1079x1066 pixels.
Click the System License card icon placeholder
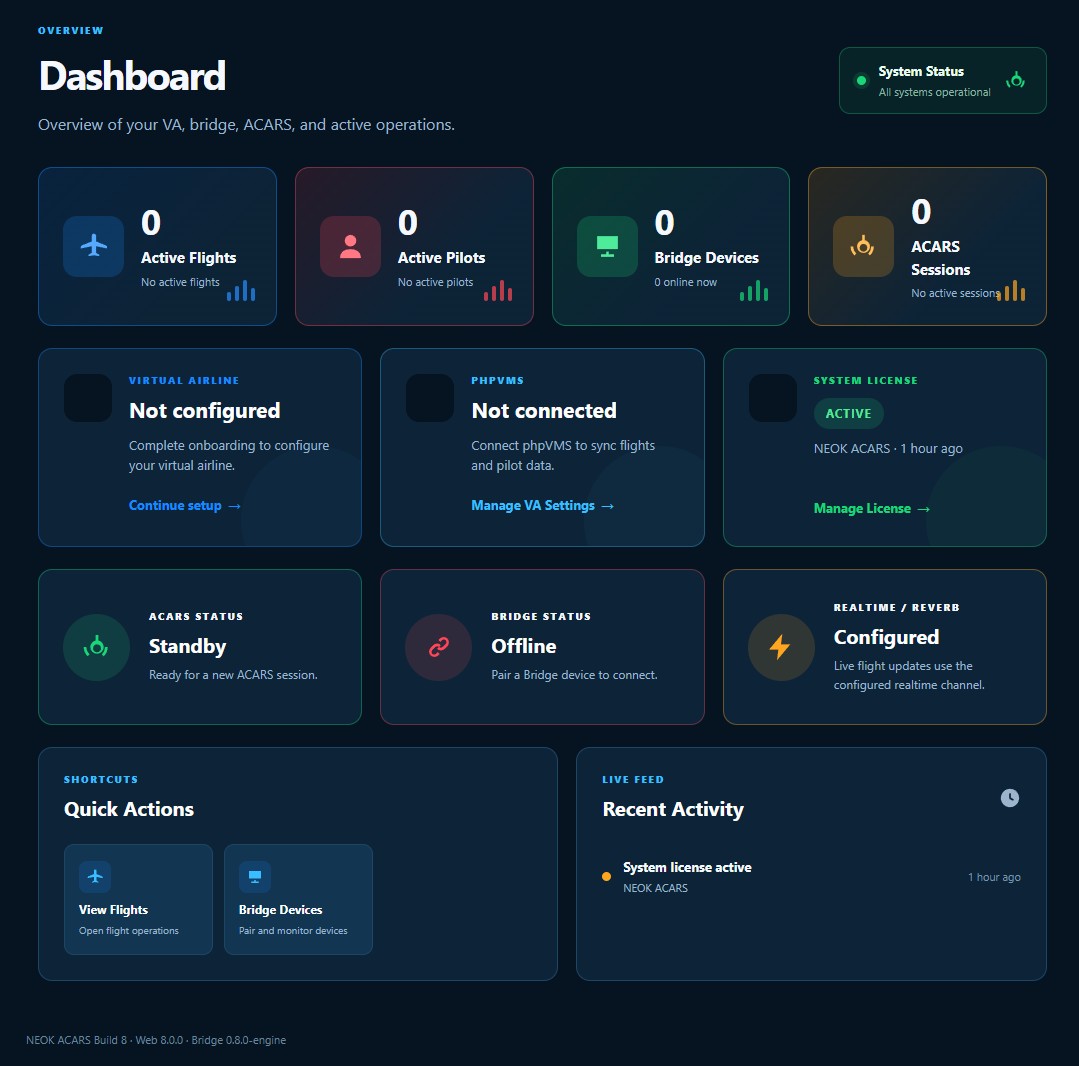tap(773, 398)
